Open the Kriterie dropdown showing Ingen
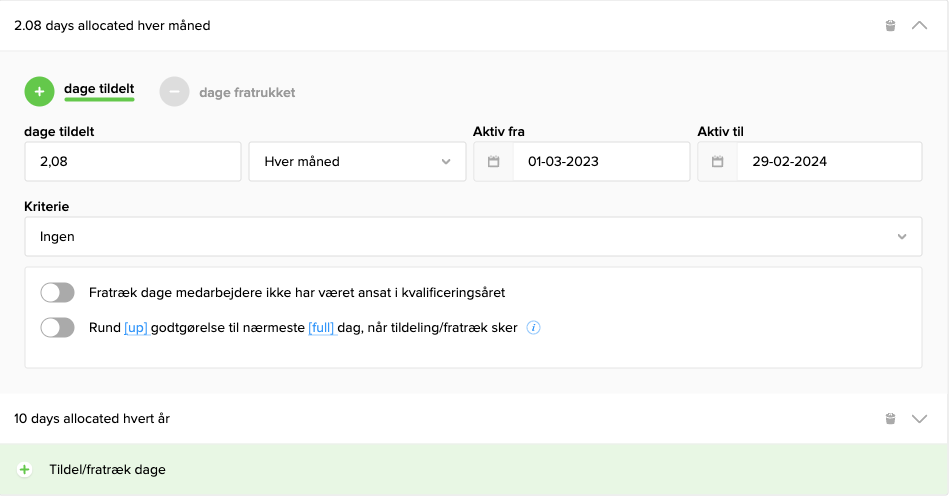950x499 pixels. 473,237
